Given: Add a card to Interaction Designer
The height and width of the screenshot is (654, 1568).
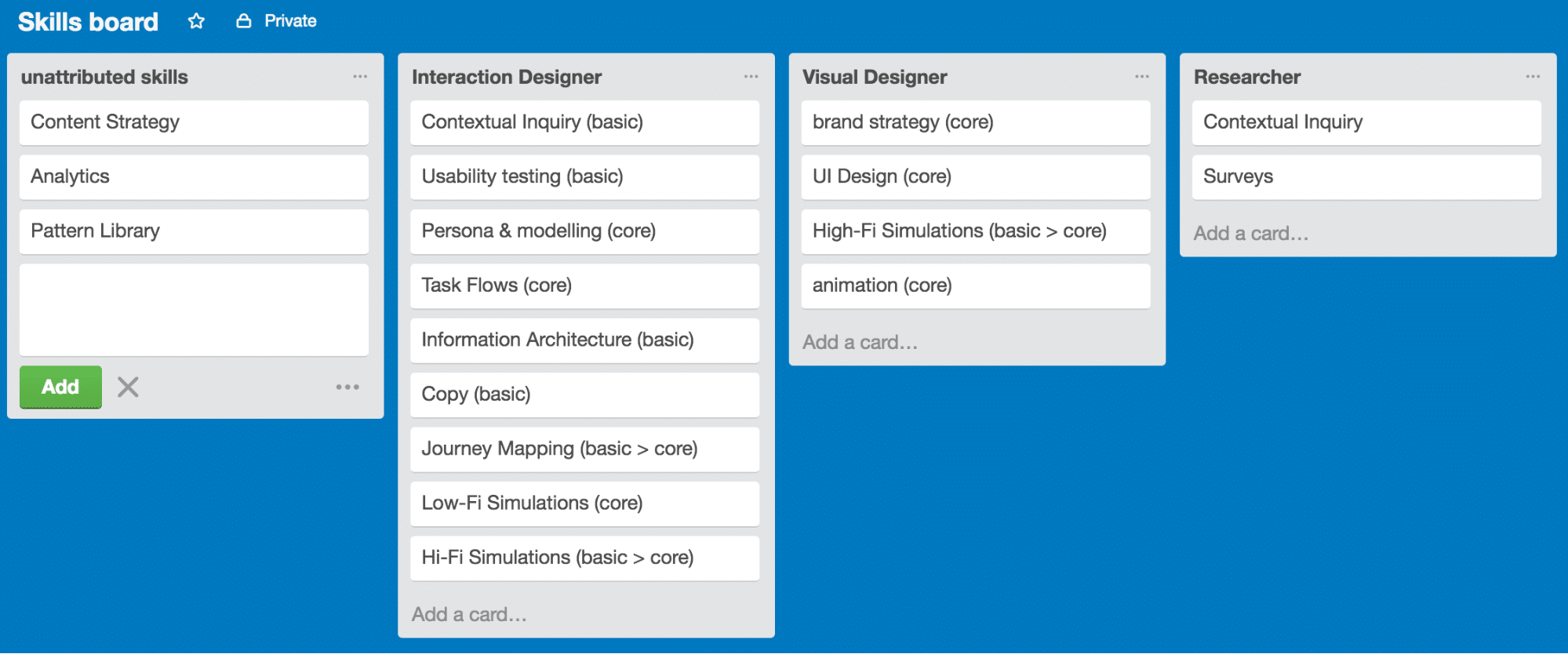Looking at the screenshot, I should point(469,614).
